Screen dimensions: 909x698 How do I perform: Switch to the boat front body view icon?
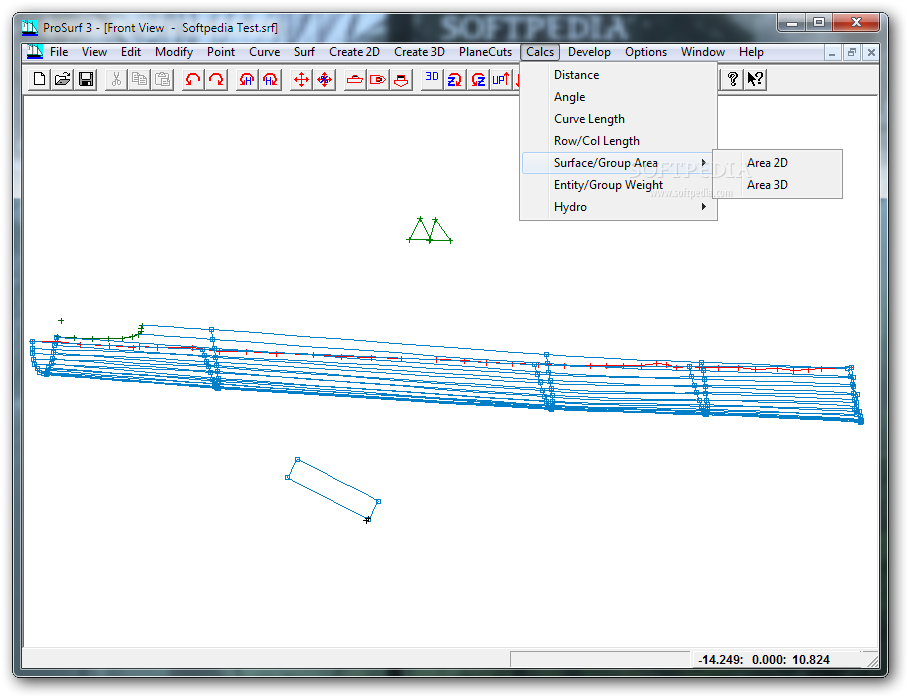click(x=401, y=79)
